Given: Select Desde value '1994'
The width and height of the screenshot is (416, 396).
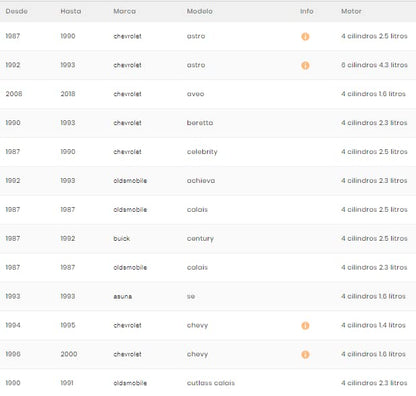Looking at the screenshot, I should click(13, 325).
